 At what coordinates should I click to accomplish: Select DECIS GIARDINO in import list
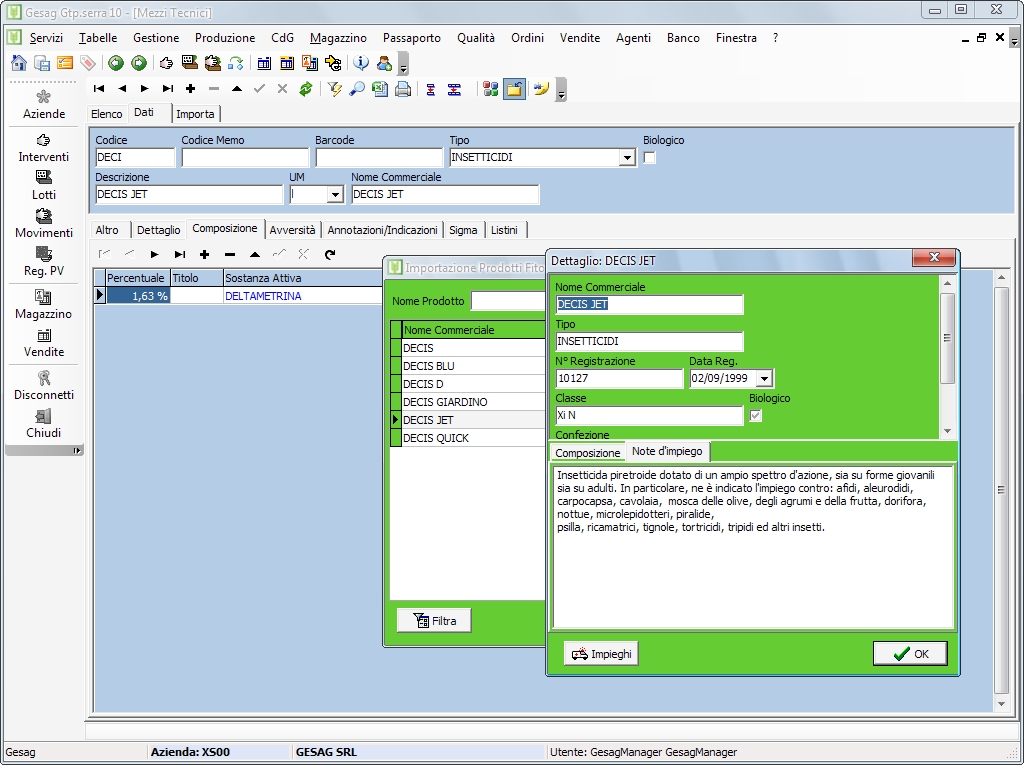pos(473,402)
